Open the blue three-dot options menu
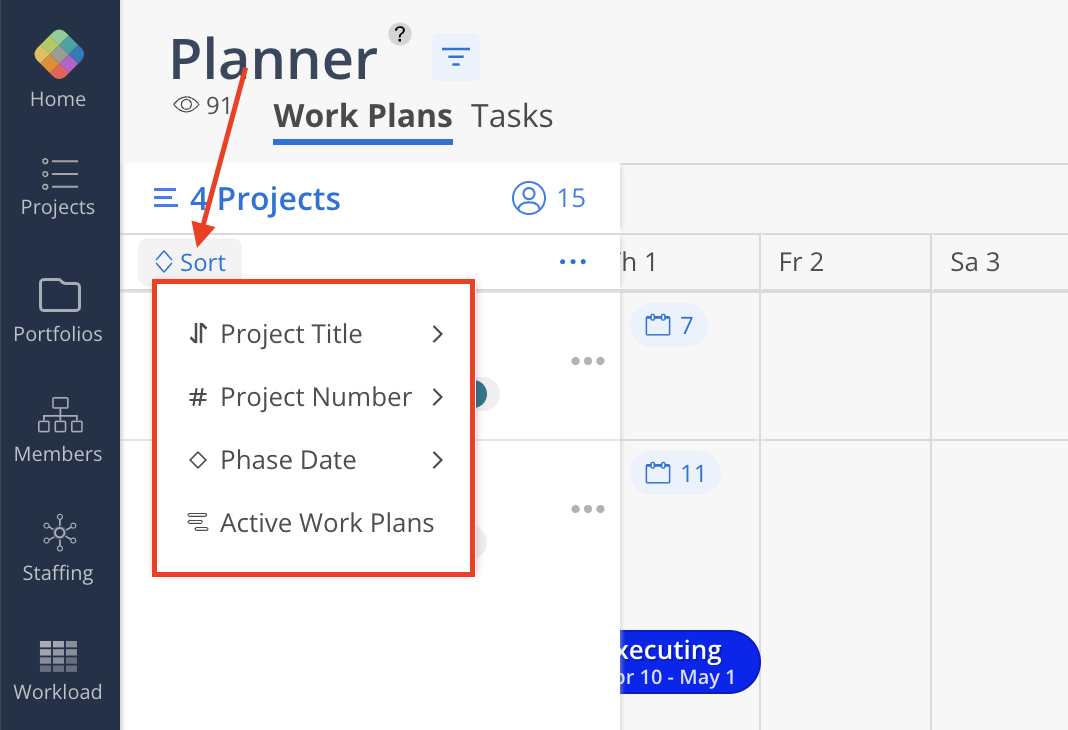 [x=573, y=262]
